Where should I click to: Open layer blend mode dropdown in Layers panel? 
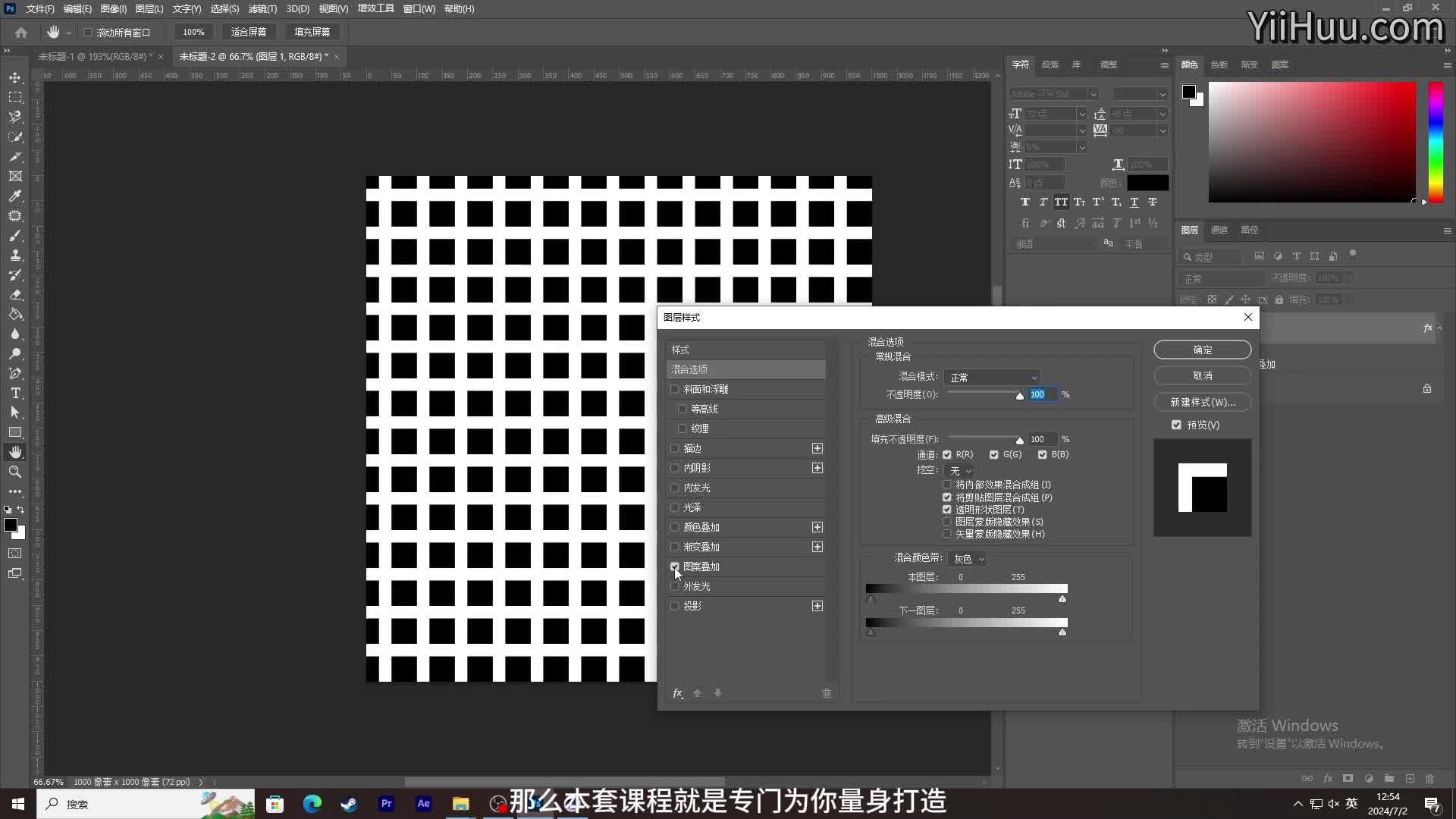(x=1222, y=278)
